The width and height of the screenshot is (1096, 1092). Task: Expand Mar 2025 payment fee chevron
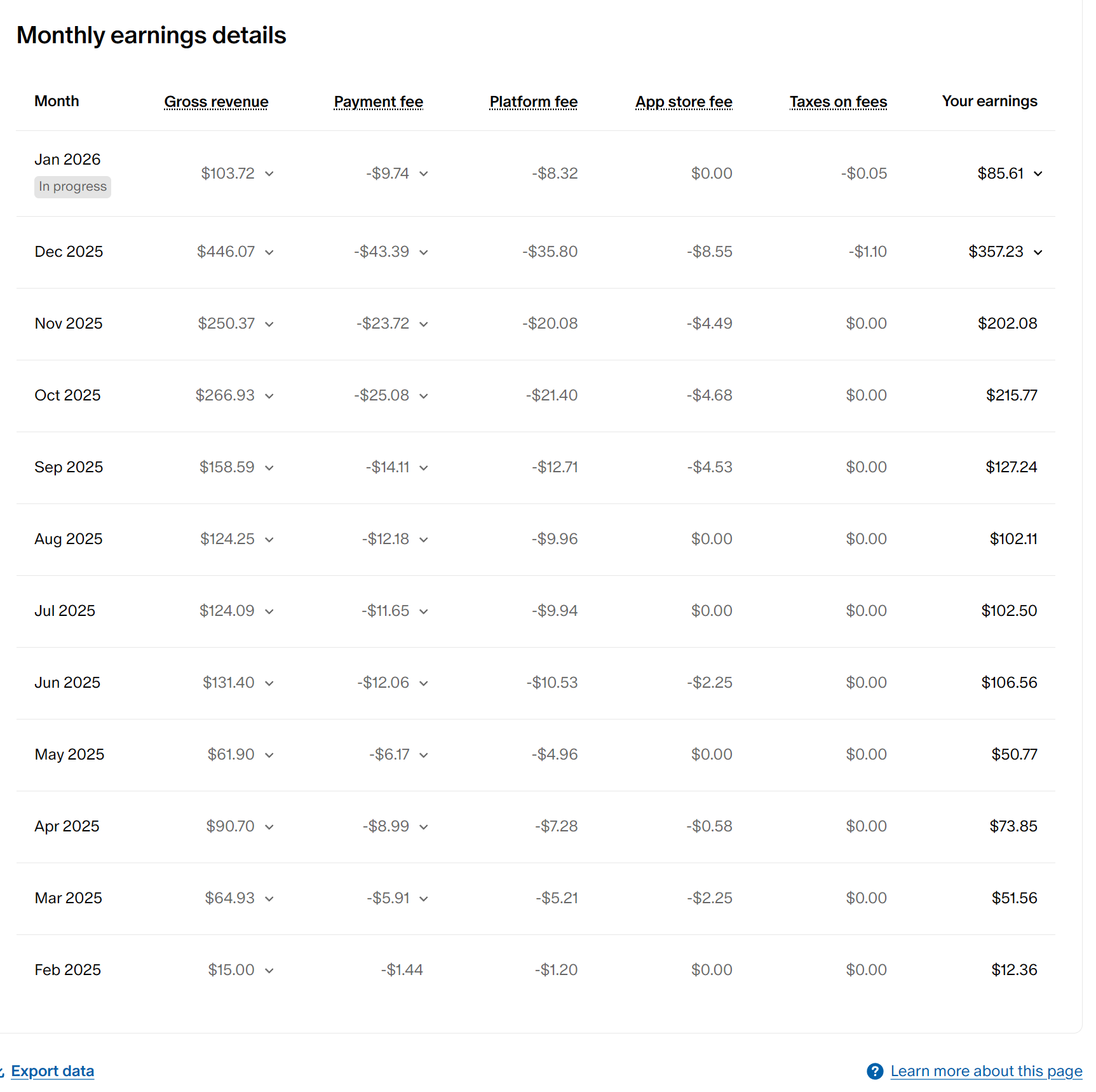pos(424,899)
